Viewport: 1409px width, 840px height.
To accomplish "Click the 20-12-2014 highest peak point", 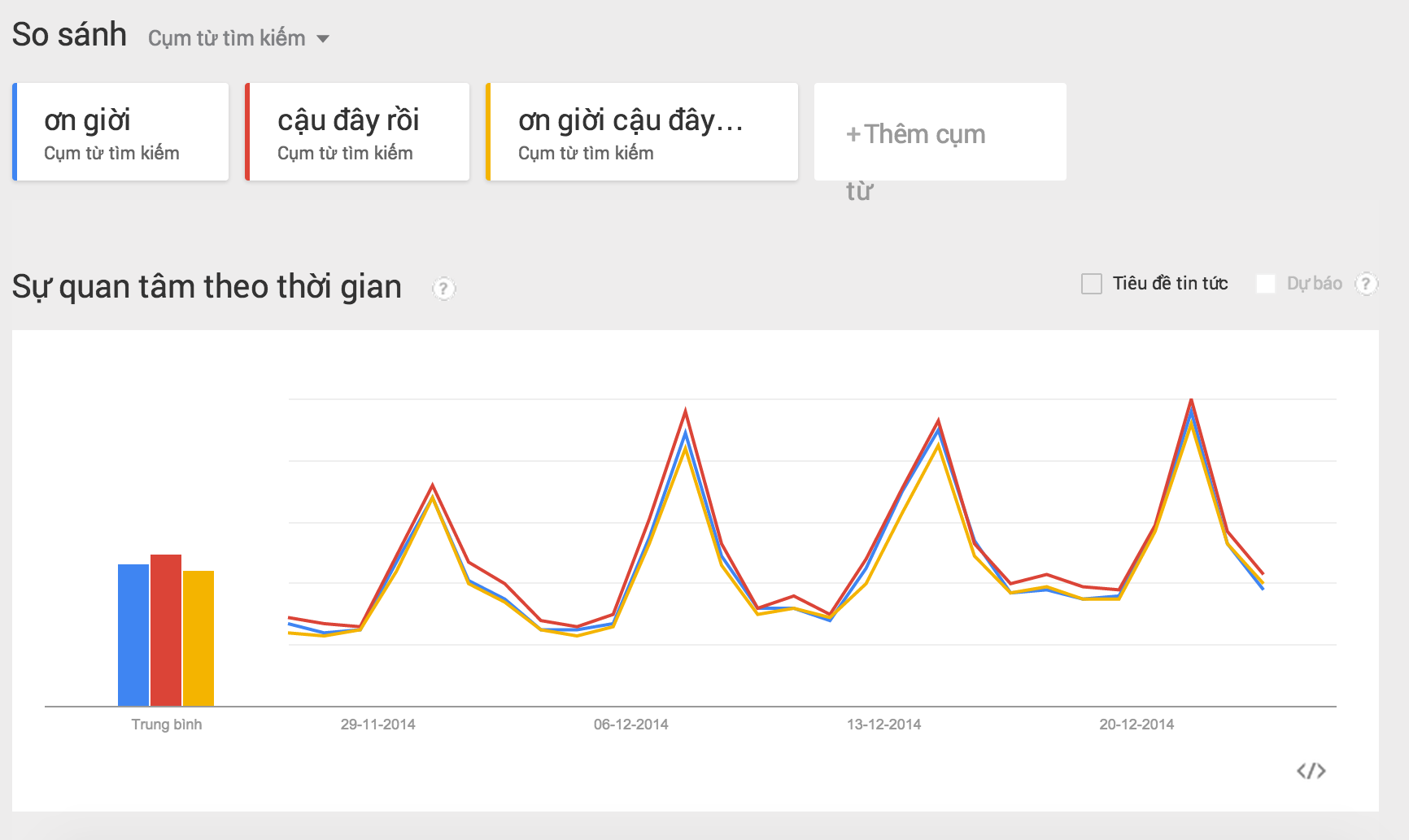I will [1191, 401].
